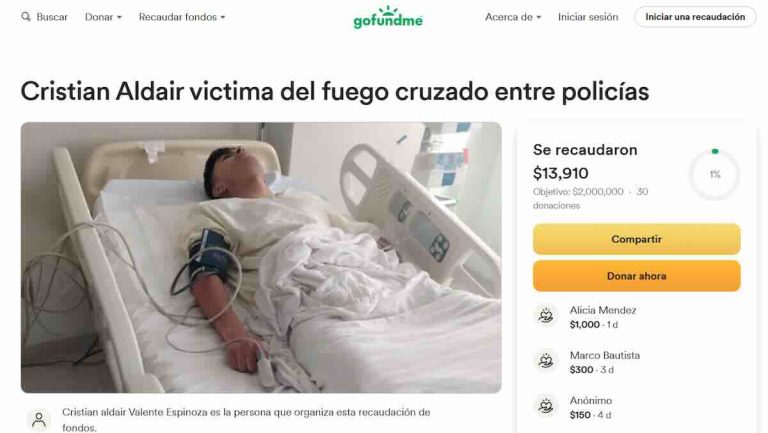Expand the Recaudar fondos dropdown
This screenshot has width=768, height=433.
tap(182, 17)
